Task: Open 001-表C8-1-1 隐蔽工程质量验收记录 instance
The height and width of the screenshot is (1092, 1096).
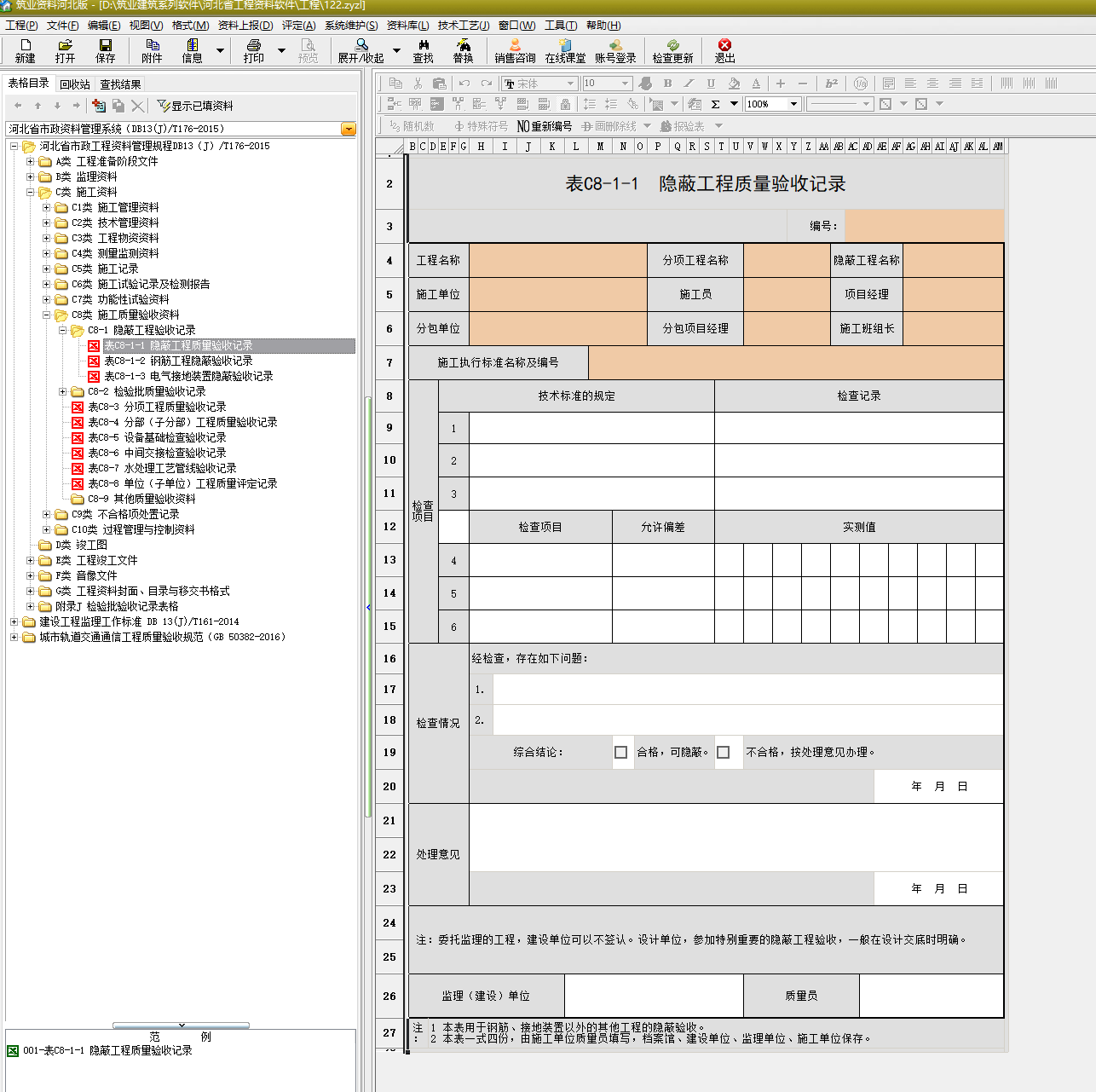Action: [x=107, y=1051]
